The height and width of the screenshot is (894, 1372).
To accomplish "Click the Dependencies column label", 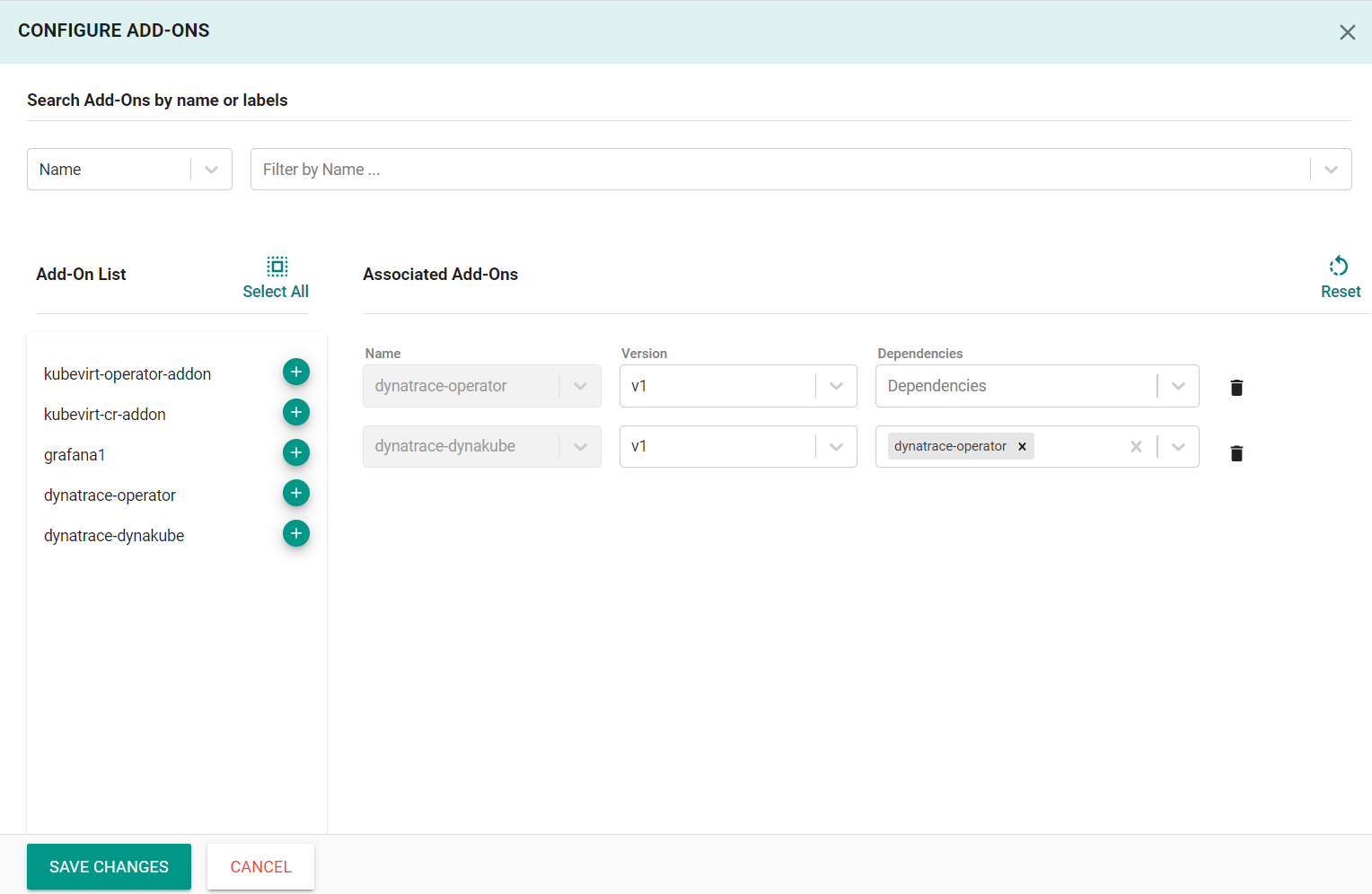I will tap(919, 354).
